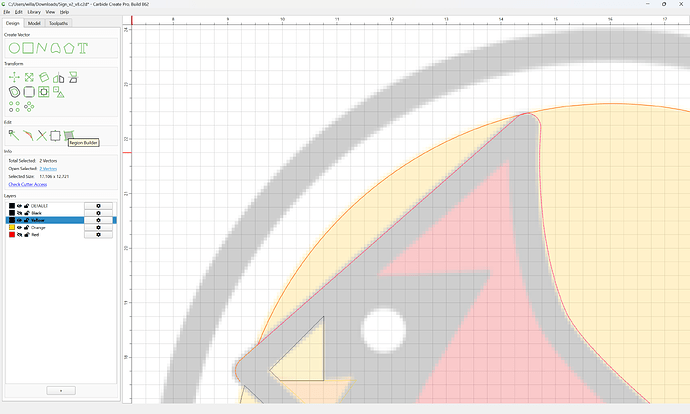This screenshot has width=690, height=414.
Task: Select the Curve vector tool
Action: click(55, 48)
